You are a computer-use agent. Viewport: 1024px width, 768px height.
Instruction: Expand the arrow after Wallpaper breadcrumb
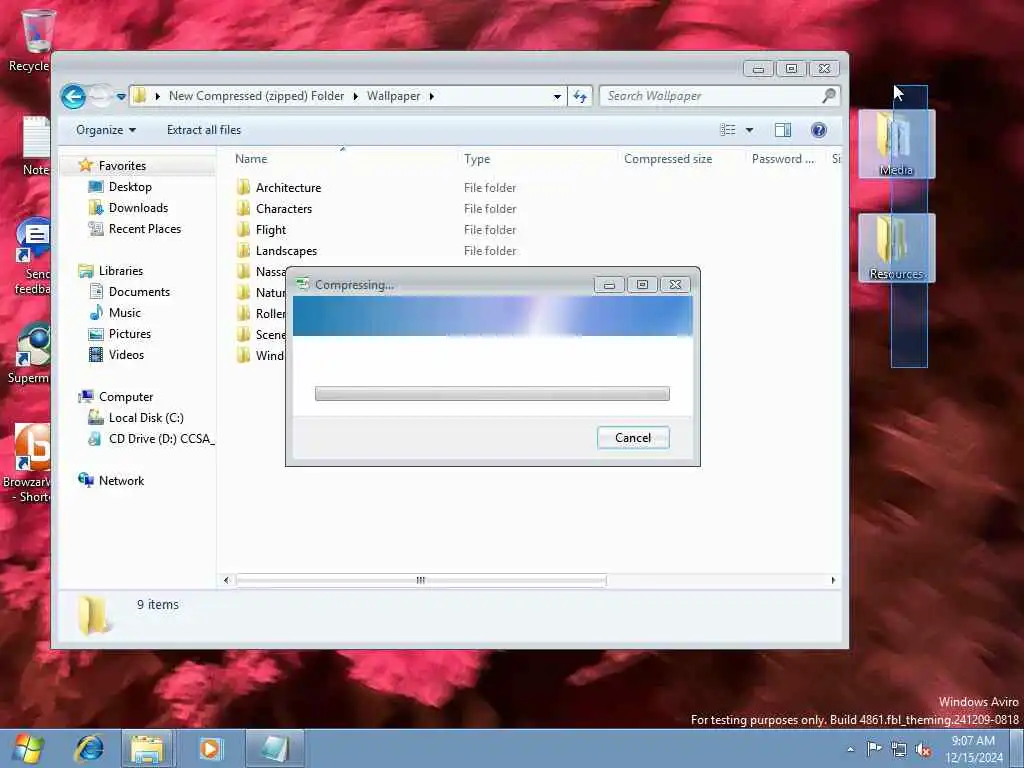pyautogui.click(x=432, y=96)
